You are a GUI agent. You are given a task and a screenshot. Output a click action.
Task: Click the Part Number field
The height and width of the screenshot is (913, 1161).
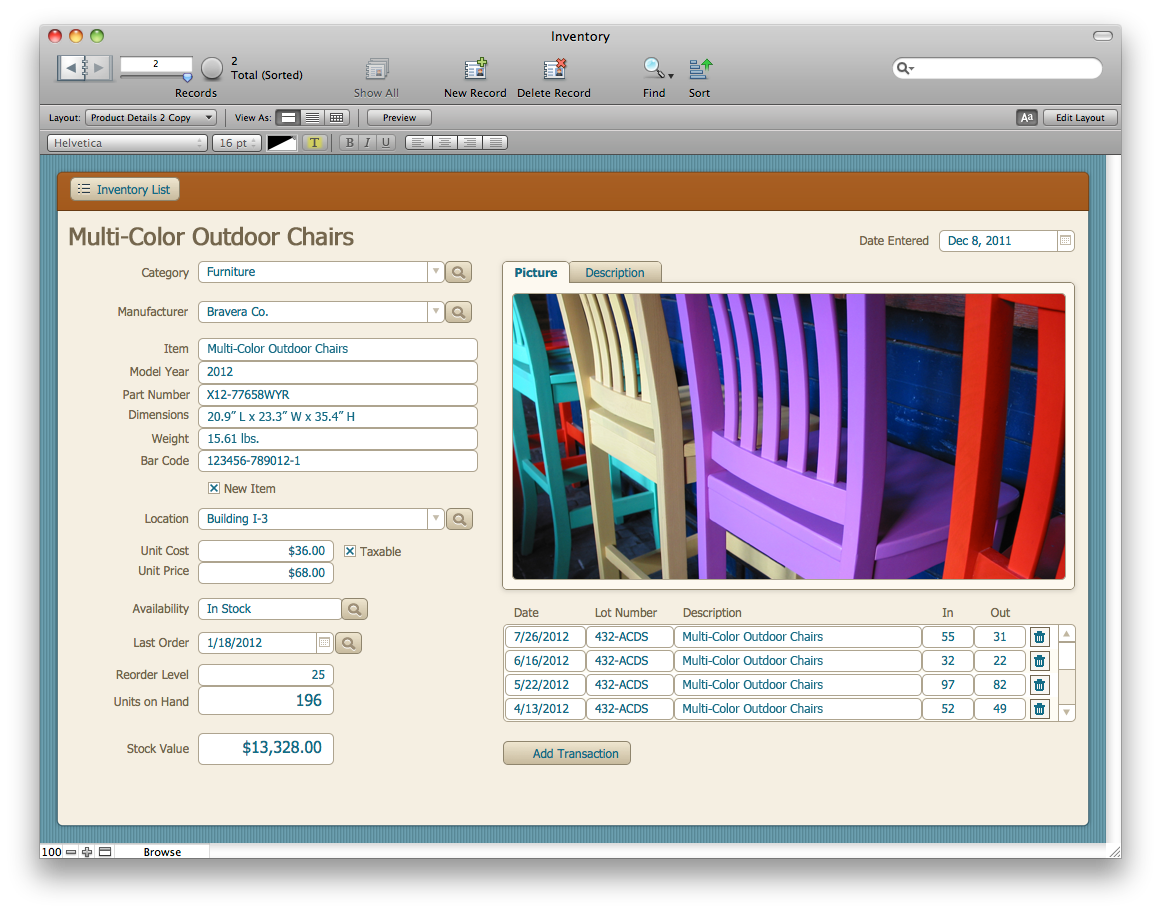click(x=338, y=395)
